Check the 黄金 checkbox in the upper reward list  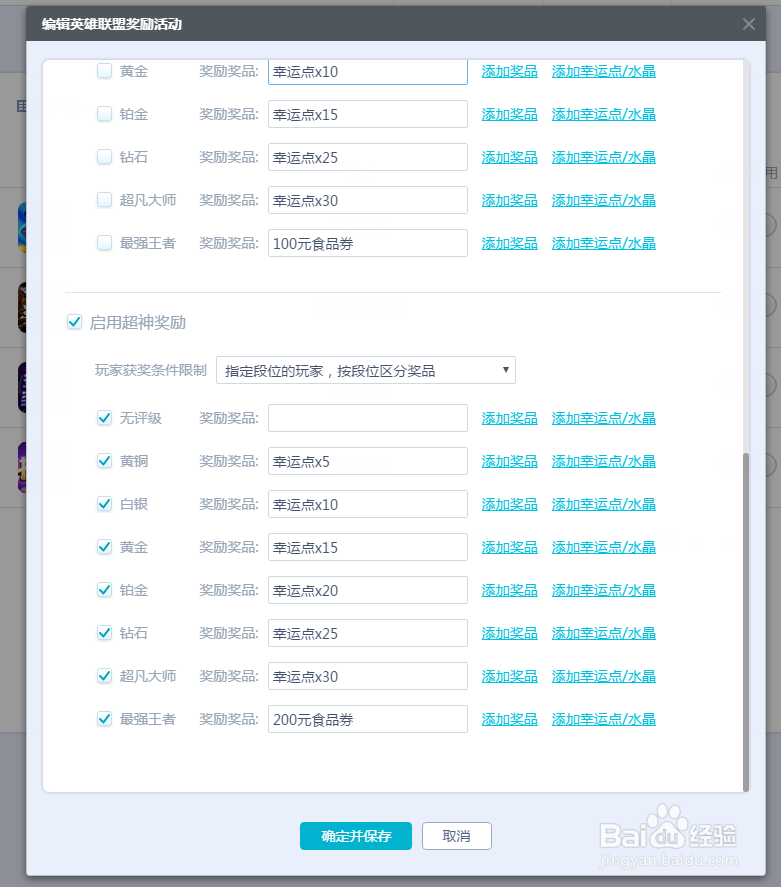pyautogui.click(x=105, y=71)
